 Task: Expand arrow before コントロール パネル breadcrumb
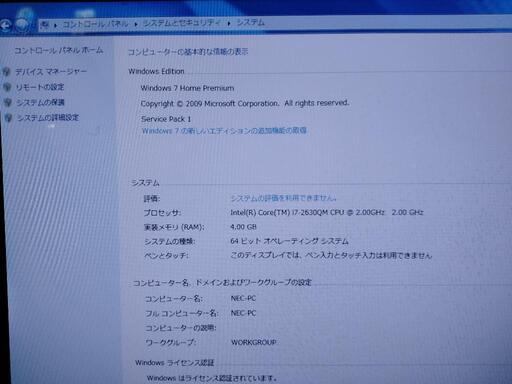click(x=55, y=25)
